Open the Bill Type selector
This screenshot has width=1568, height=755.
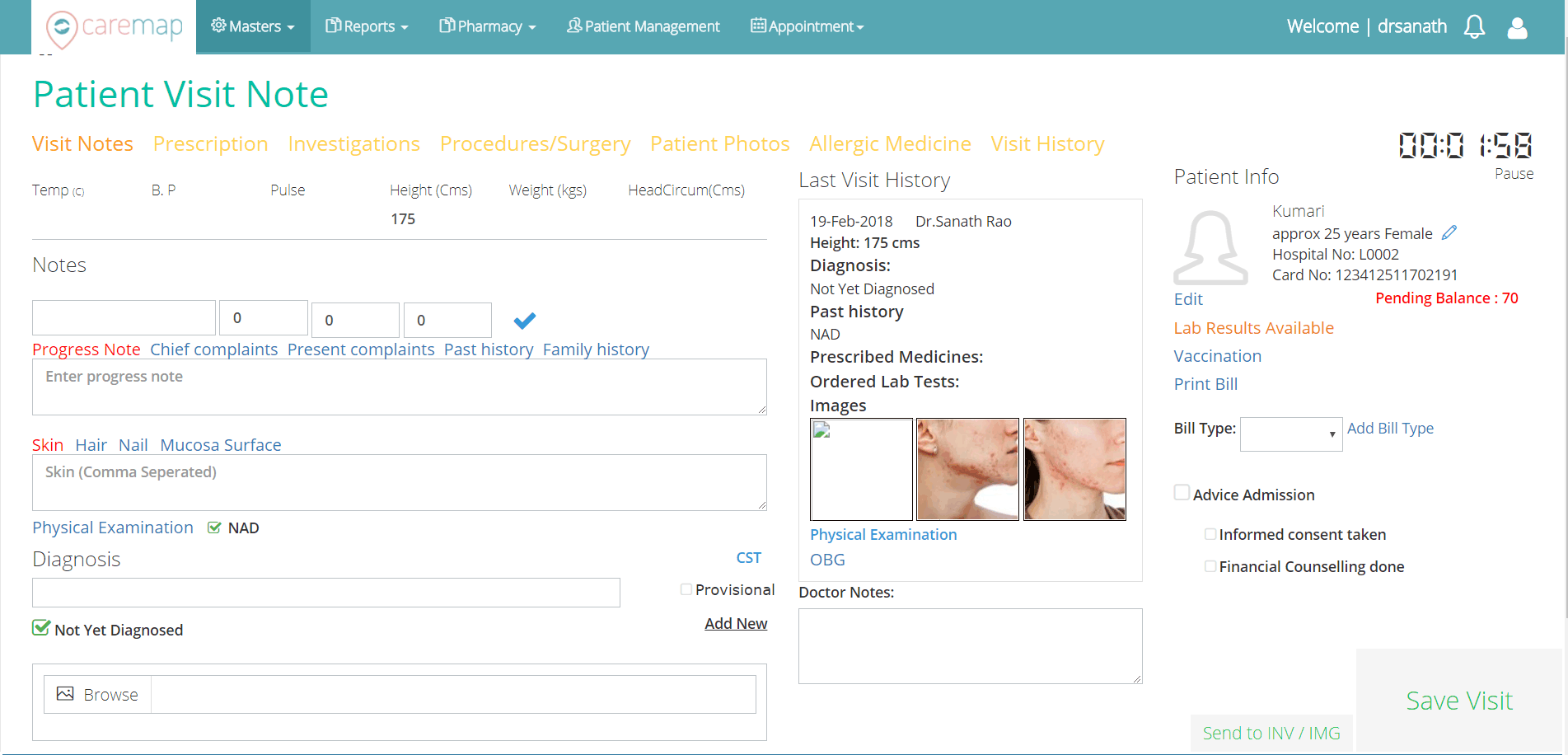(1290, 434)
